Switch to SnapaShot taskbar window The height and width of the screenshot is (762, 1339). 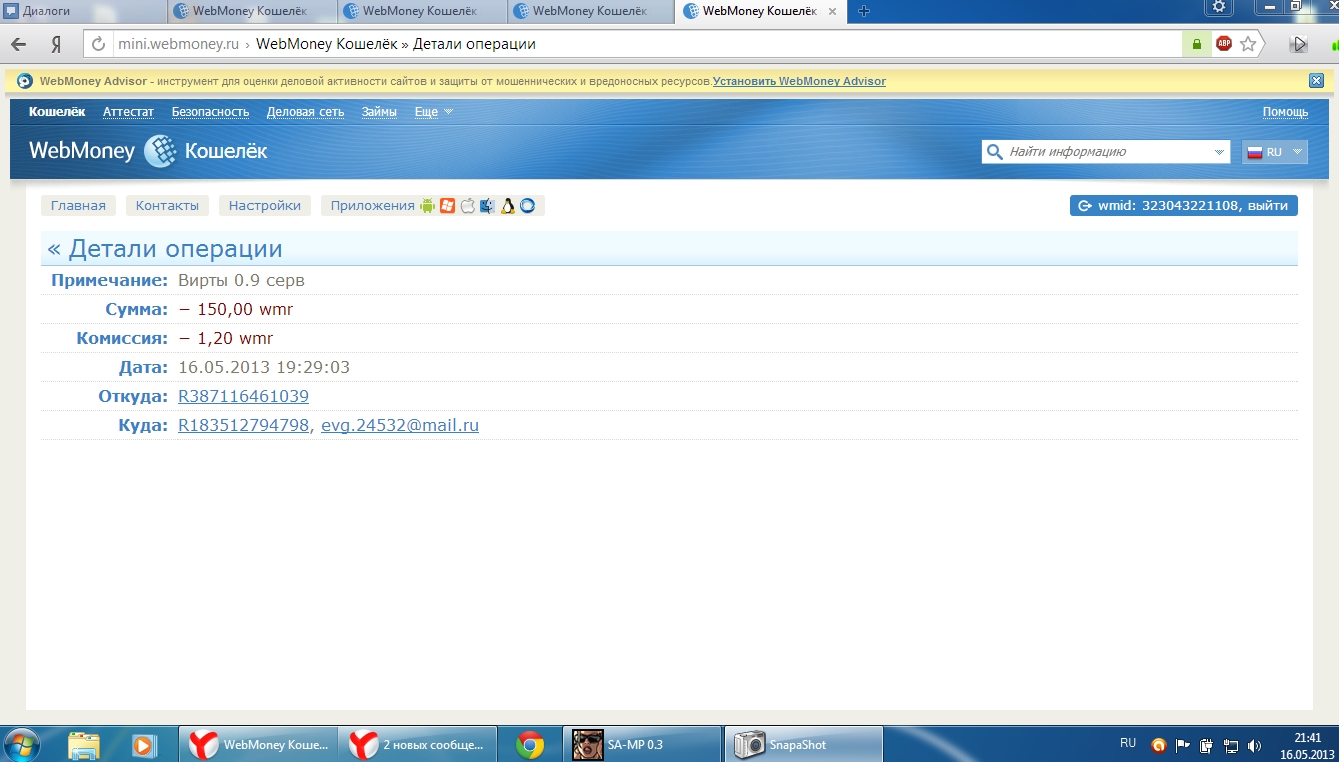click(803, 745)
